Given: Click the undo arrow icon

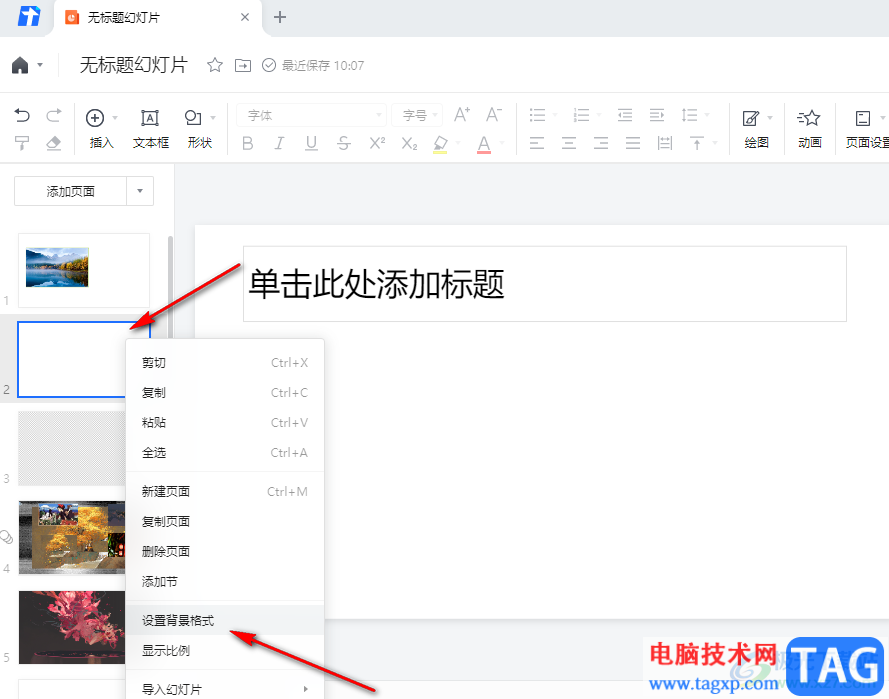Looking at the screenshot, I should tap(22, 116).
